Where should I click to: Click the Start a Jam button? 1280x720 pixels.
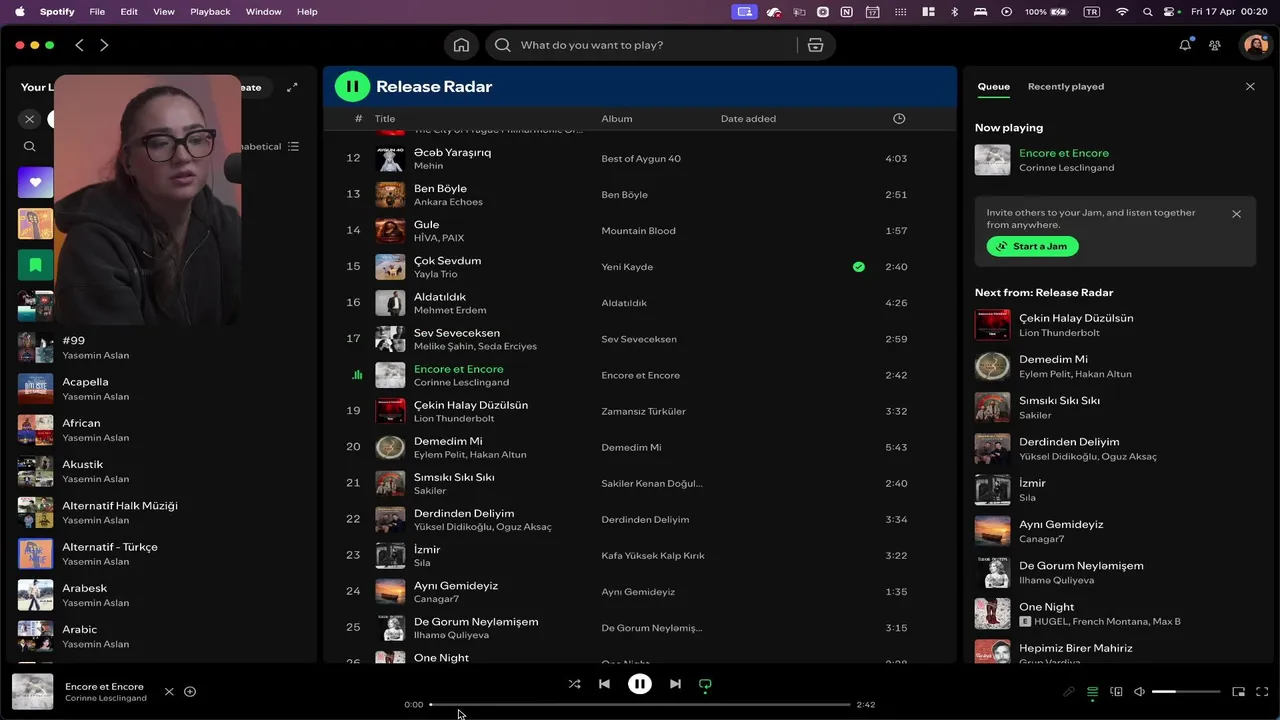(x=1032, y=246)
